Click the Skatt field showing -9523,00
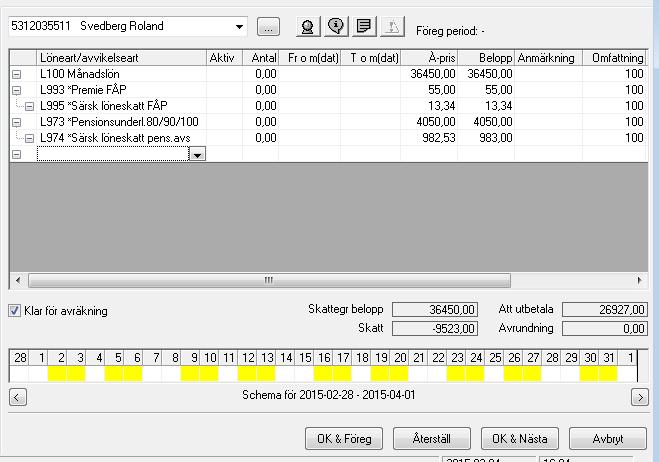The width and height of the screenshot is (659, 462). tap(435, 328)
